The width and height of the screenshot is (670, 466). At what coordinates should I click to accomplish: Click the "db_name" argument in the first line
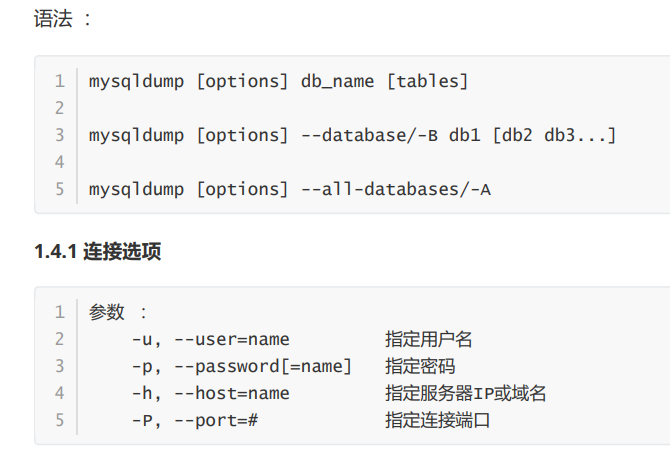click(x=338, y=81)
